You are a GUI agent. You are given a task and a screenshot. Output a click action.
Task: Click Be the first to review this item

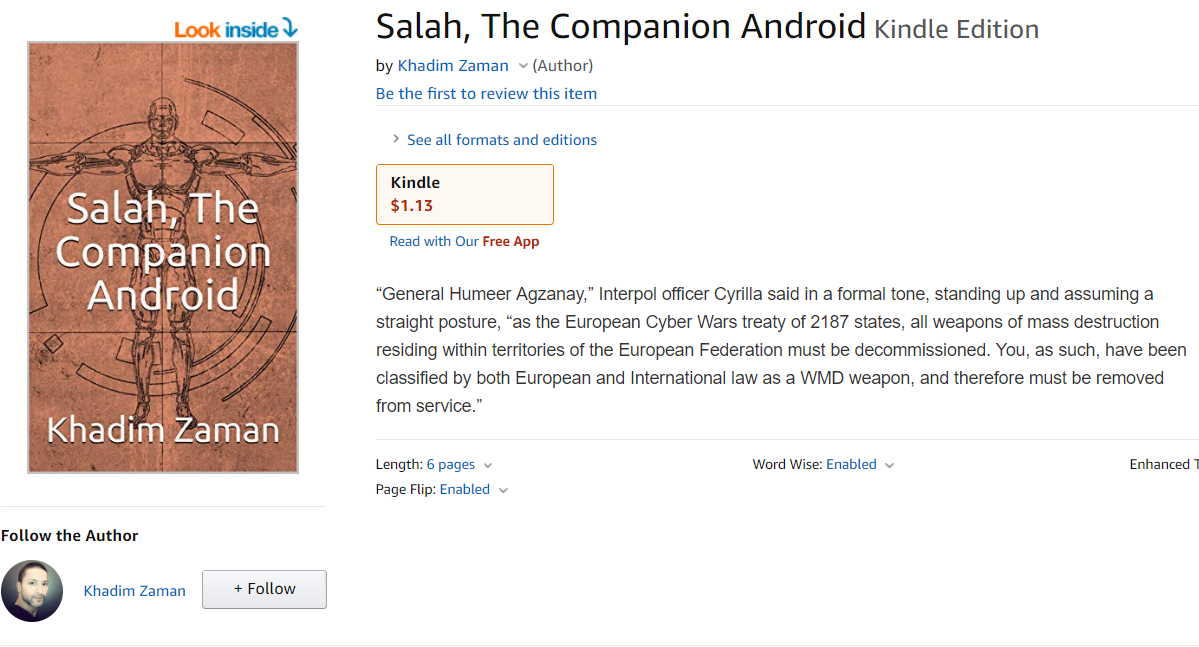[x=486, y=93]
